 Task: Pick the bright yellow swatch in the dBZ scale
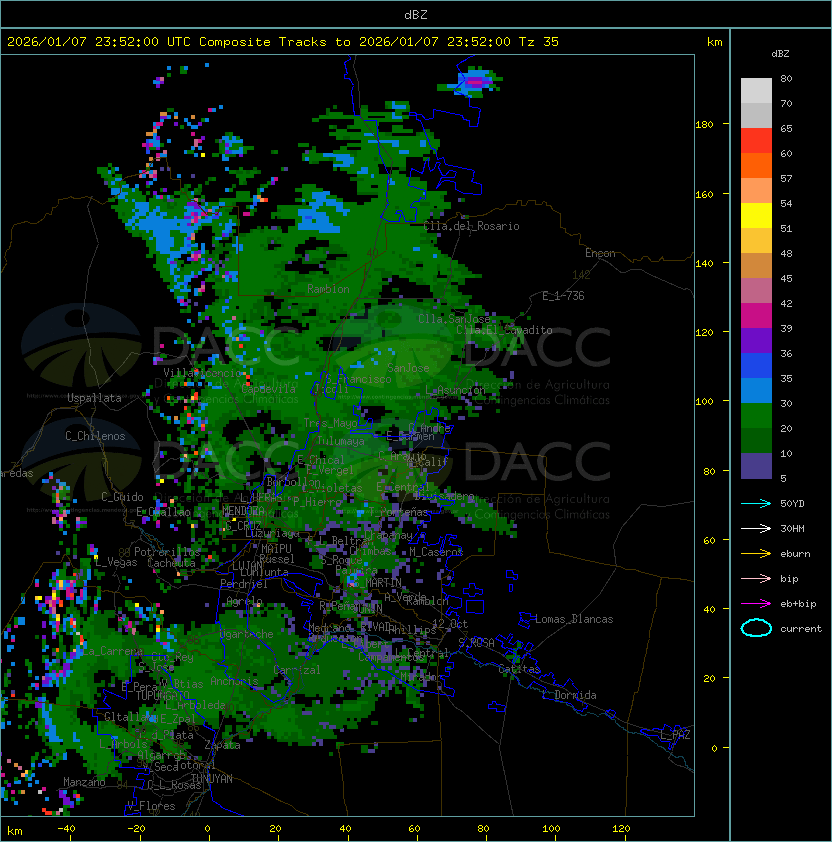(756, 216)
